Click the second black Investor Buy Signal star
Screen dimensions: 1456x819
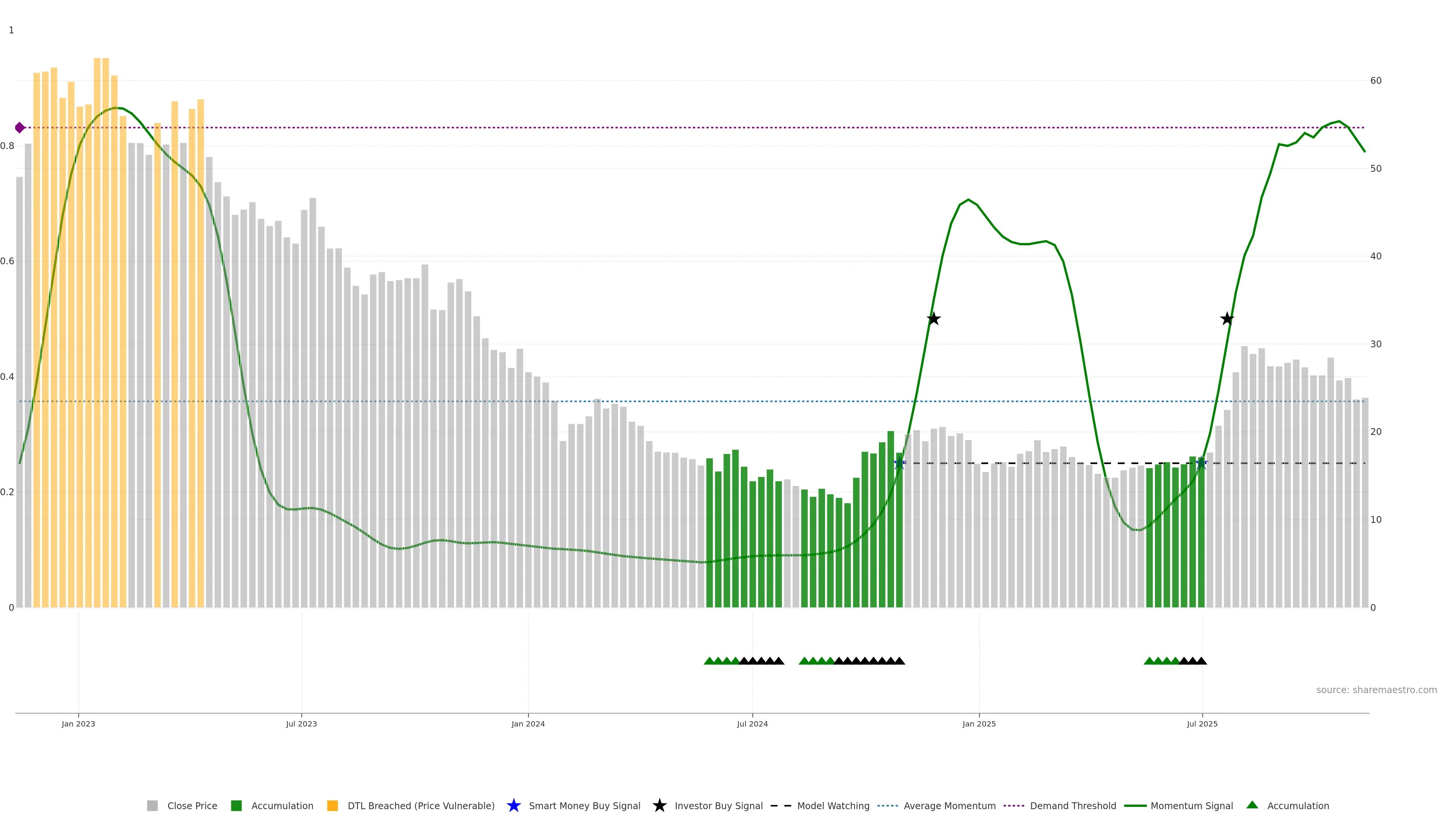click(x=1227, y=319)
